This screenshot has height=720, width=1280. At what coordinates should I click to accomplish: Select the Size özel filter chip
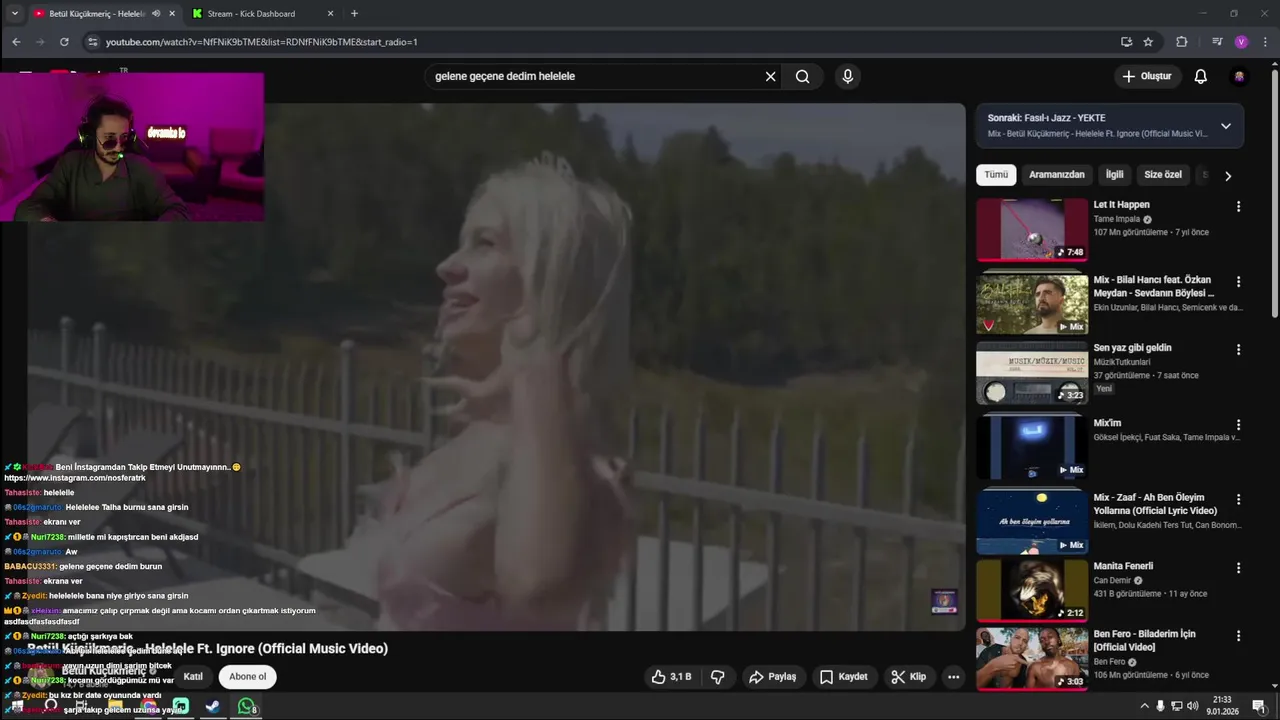coord(1163,175)
